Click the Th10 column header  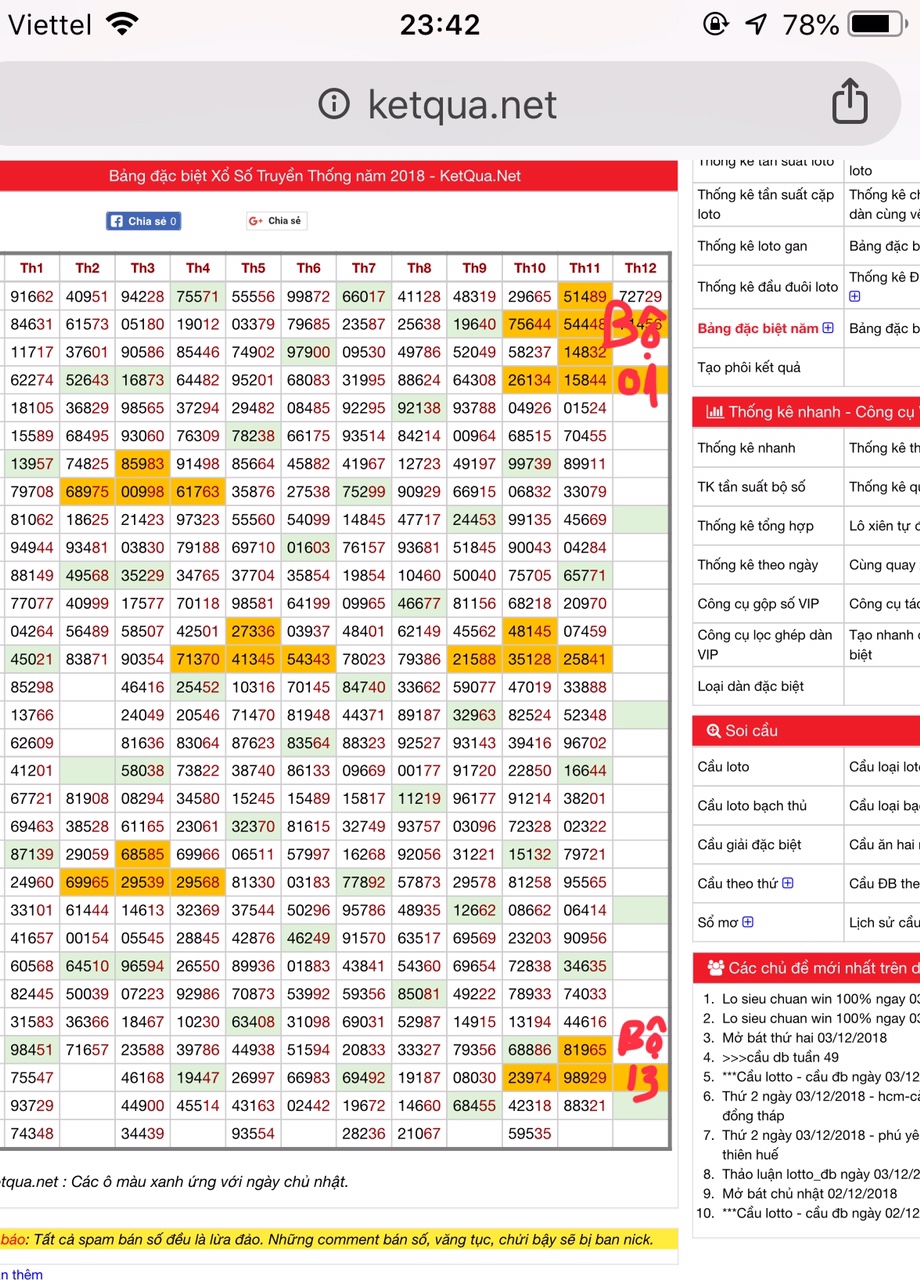(x=530, y=268)
